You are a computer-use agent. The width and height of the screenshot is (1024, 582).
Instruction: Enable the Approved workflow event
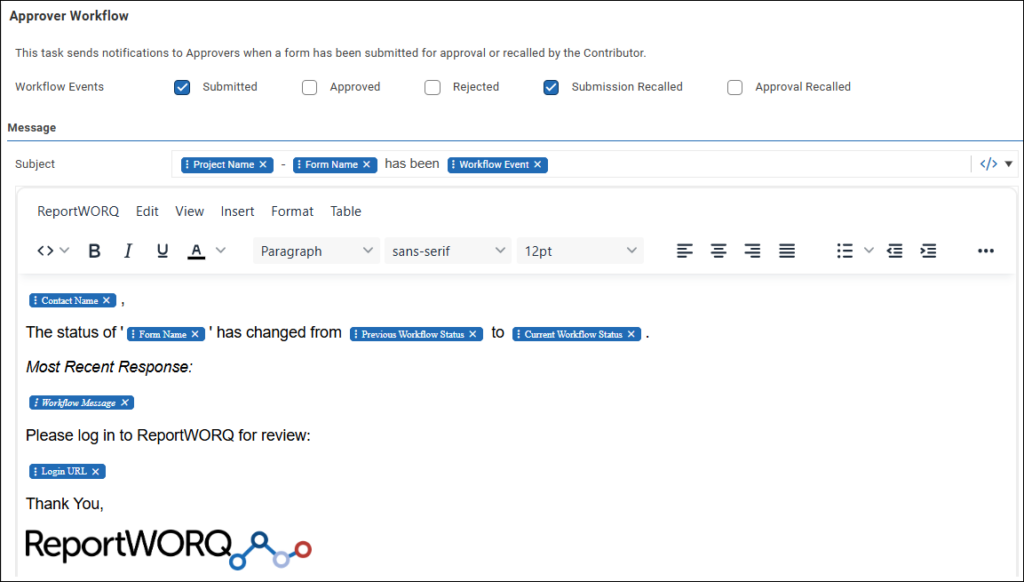(x=310, y=87)
